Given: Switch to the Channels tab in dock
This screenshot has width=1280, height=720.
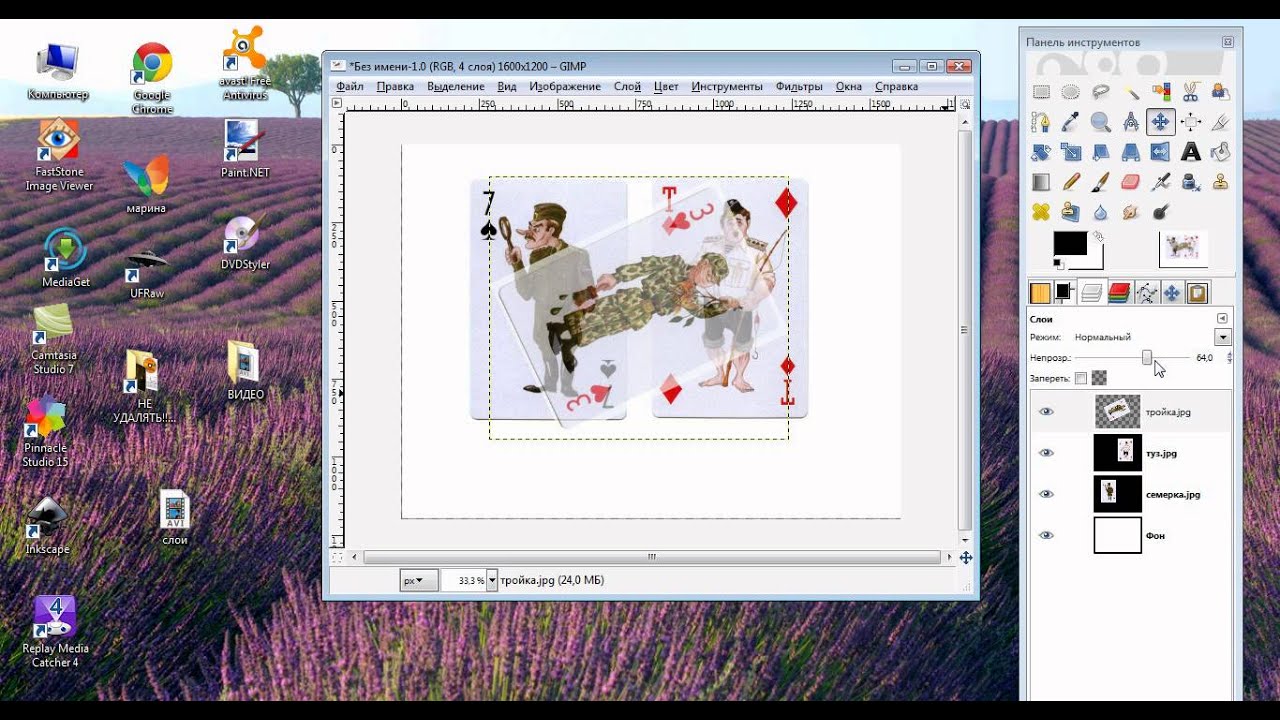Looking at the screenshot, I should tap(1119, 293).
